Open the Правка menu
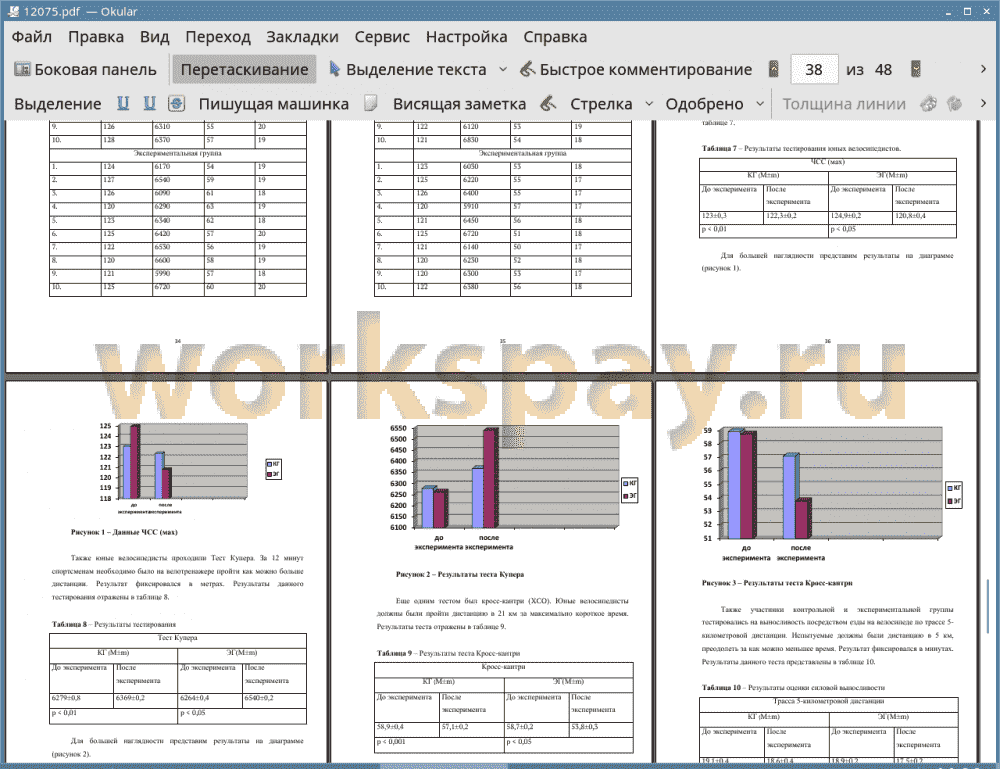The width and height of the screenshot is (1000, 769). click(x=96, y=37)
